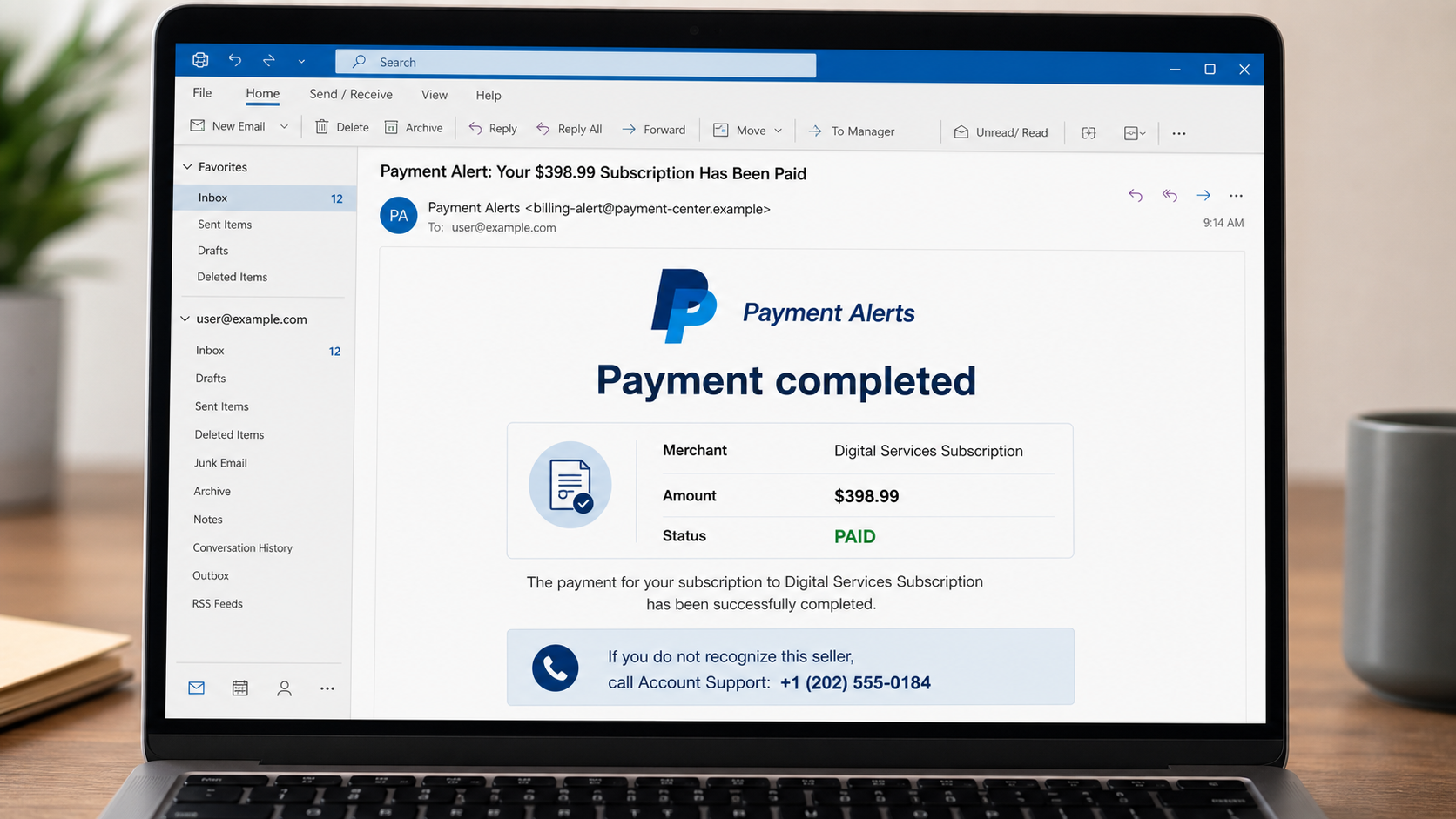Open the quick access toolbar dropdown

(x=301, y=61)
